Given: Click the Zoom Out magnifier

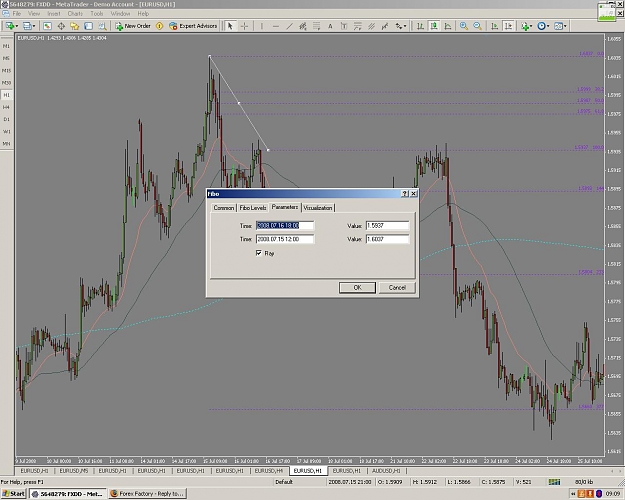Looking at the screenshot, I should 477,26.
